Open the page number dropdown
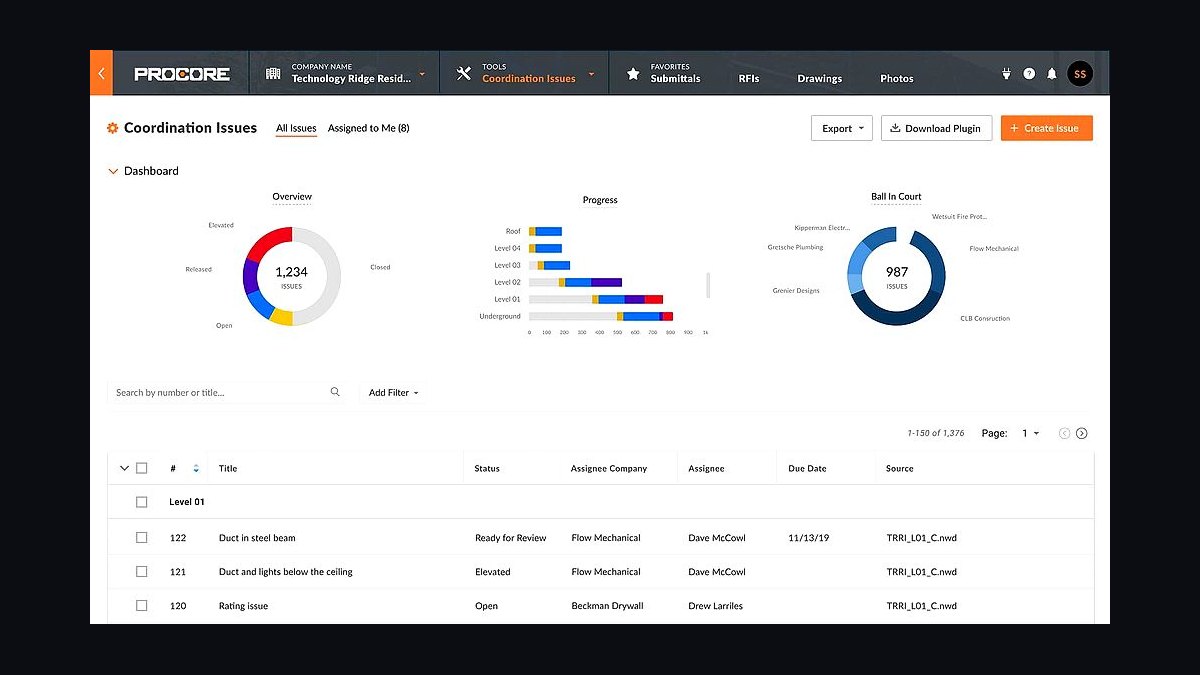This screenshot has width=1200, height=675. click(1030, 433)
